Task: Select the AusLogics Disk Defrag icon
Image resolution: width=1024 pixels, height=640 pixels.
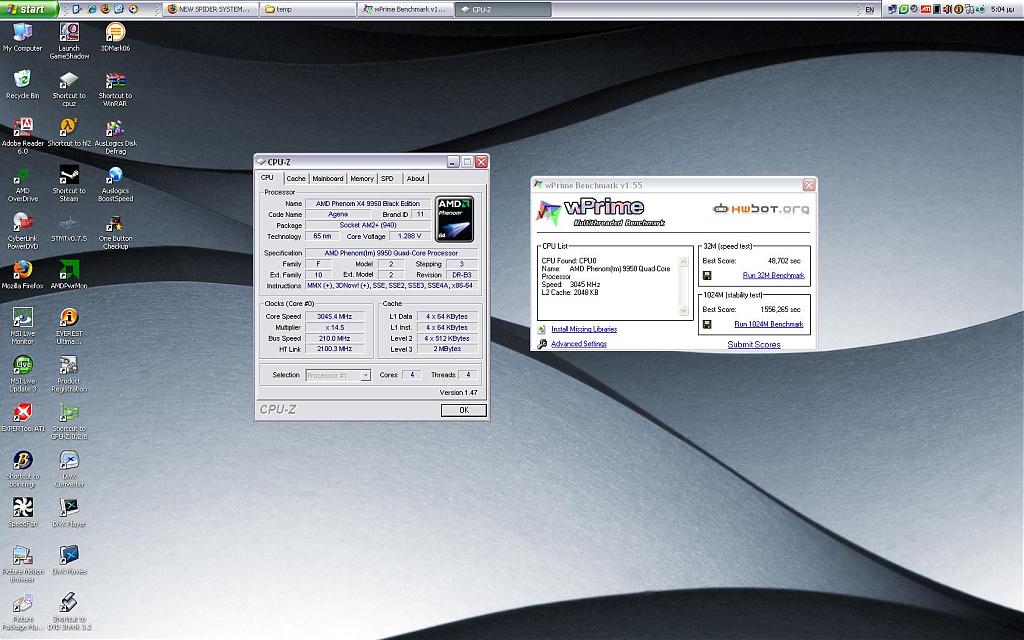Action: [x=116, y=136]
